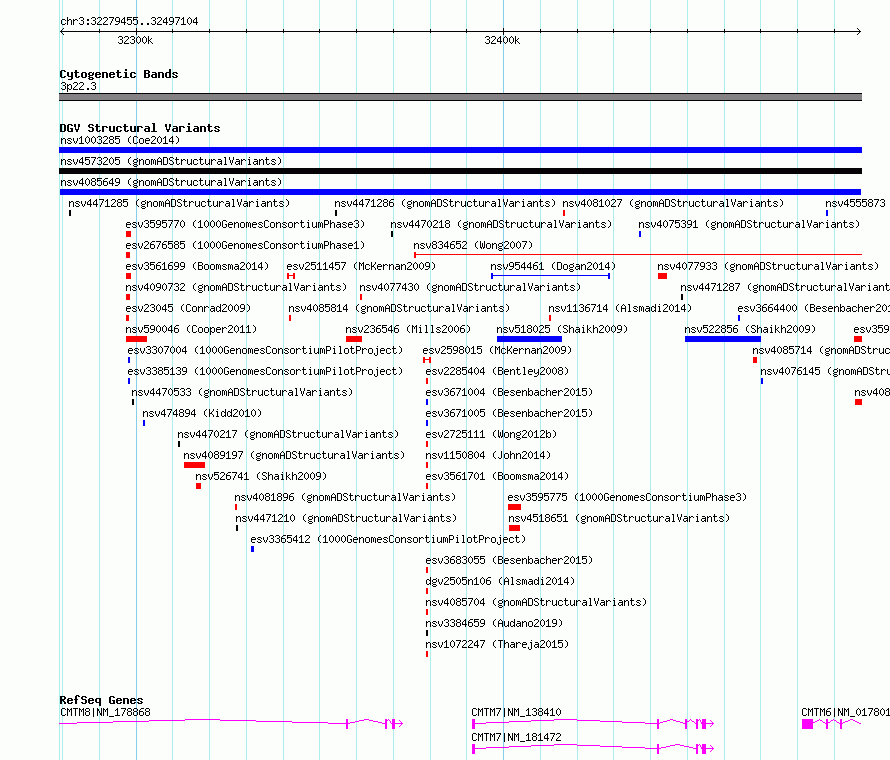This screenshot has width=890, height=760.
Task: Click esv3683055 (Besenbacher2015) label
Action: [509, 560]
